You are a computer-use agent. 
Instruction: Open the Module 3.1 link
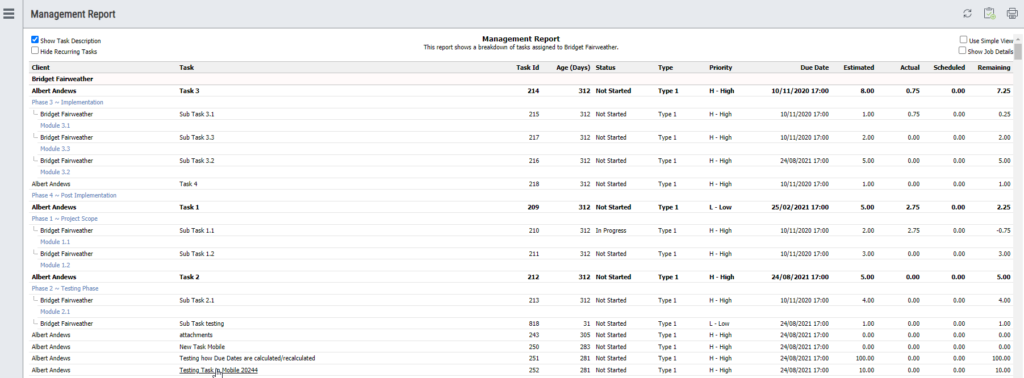[x=55, y=125]
